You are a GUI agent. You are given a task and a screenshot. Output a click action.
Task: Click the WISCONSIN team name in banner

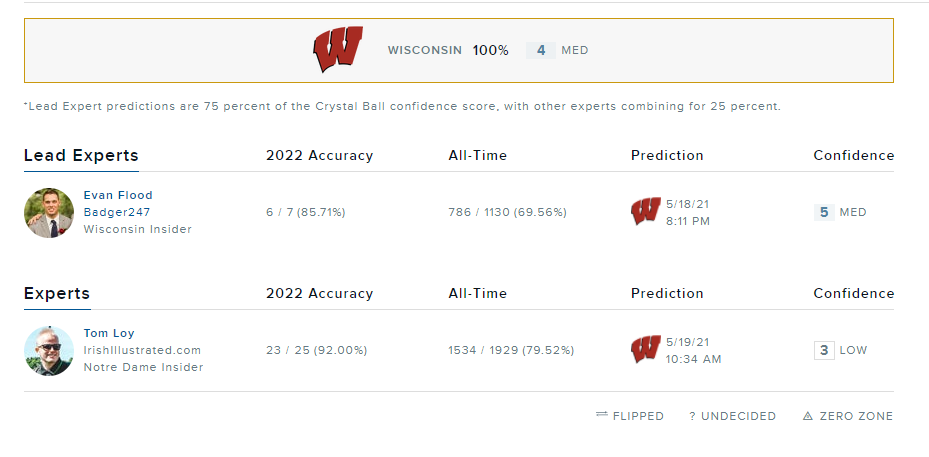click(x=425, y=50)
